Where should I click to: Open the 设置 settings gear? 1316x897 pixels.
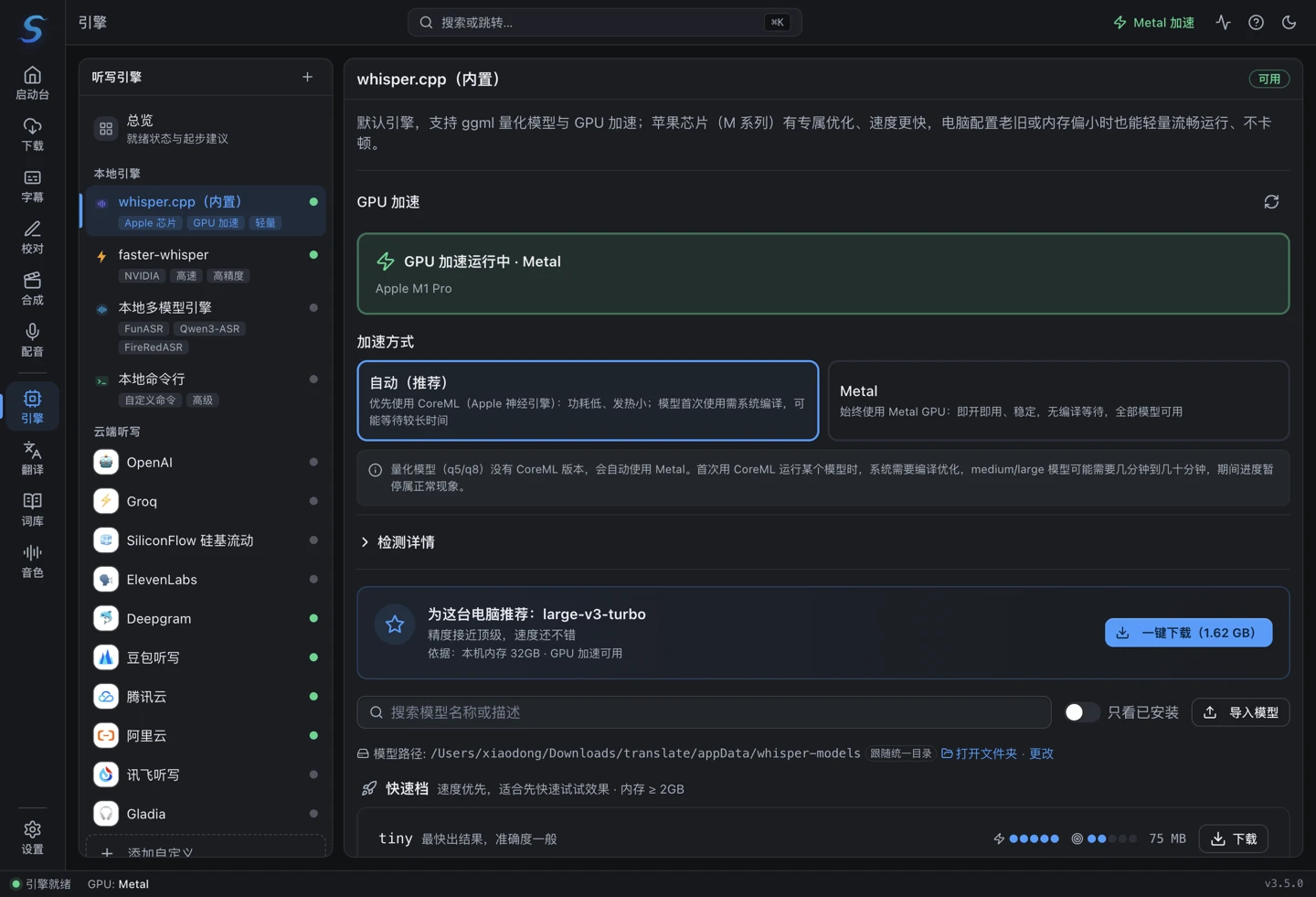32,837
